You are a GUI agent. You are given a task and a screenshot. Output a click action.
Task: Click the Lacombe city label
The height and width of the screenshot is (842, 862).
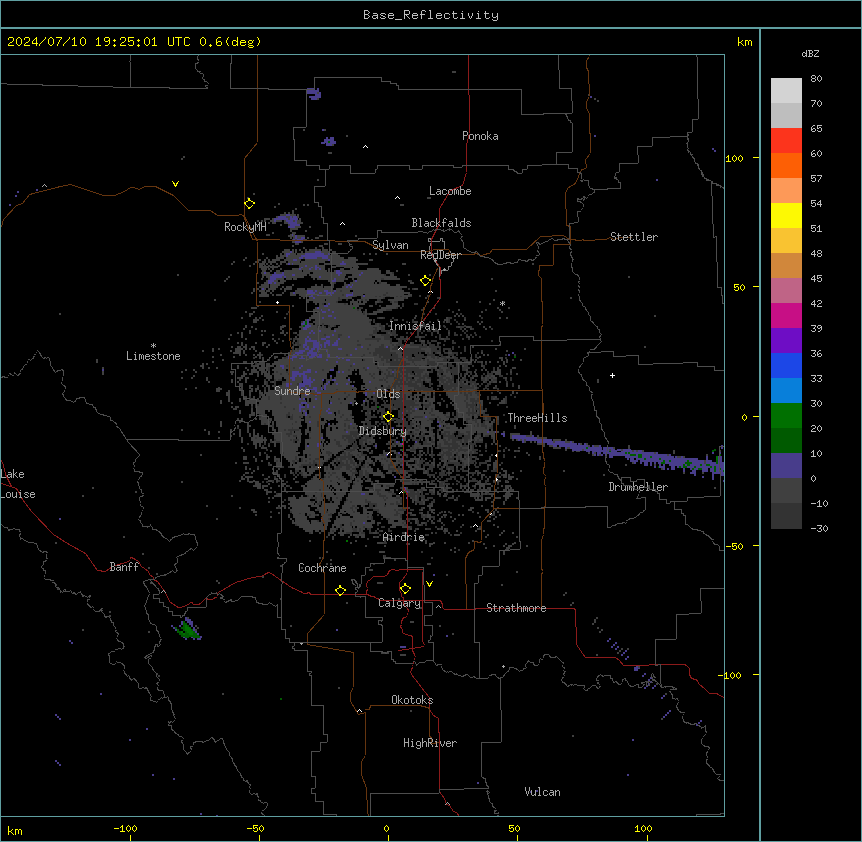[450, 191]
